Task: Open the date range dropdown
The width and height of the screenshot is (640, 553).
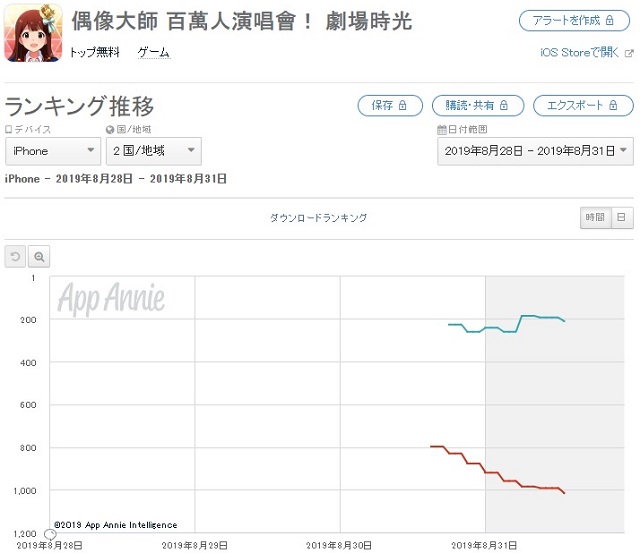Action: click(x=535, y=151)
